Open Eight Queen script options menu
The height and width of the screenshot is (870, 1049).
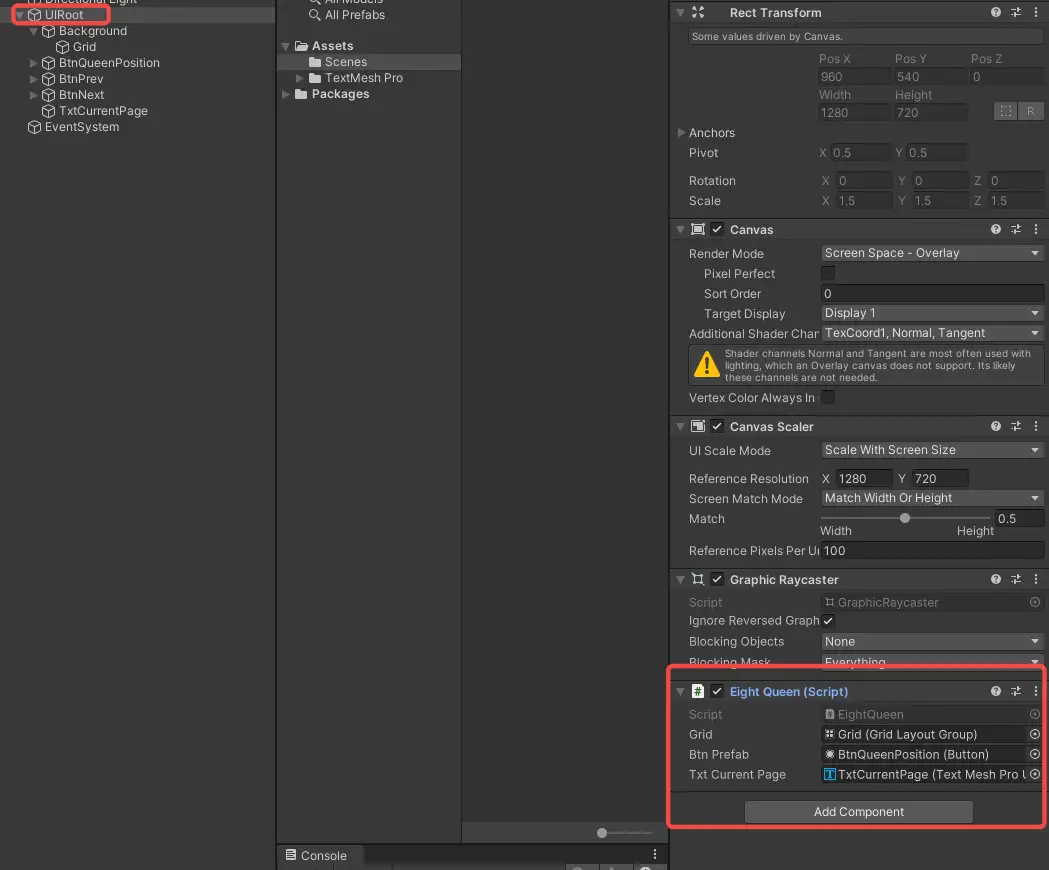1036,691
